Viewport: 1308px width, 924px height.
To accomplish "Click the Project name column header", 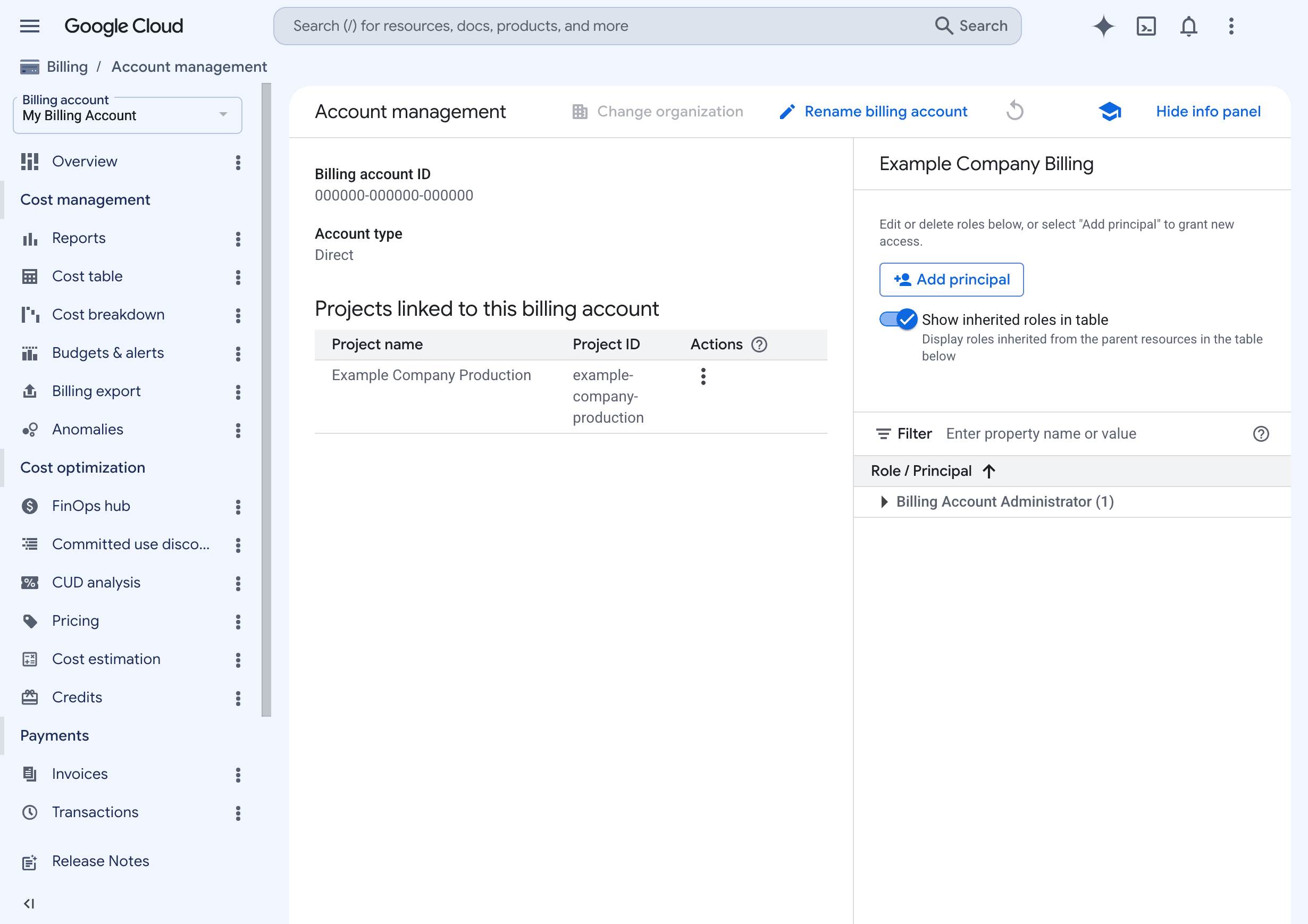I will [377, 345].
